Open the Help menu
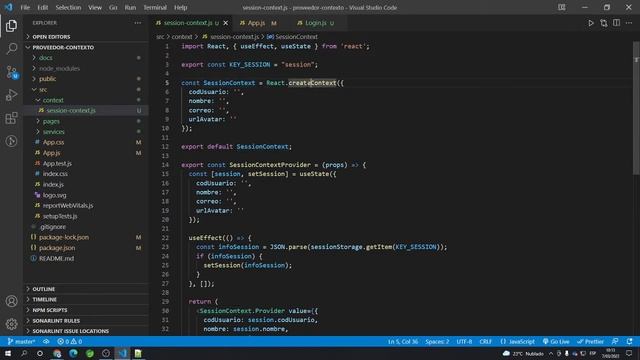Viewport: 640px width, 360px height. [180, 7]
